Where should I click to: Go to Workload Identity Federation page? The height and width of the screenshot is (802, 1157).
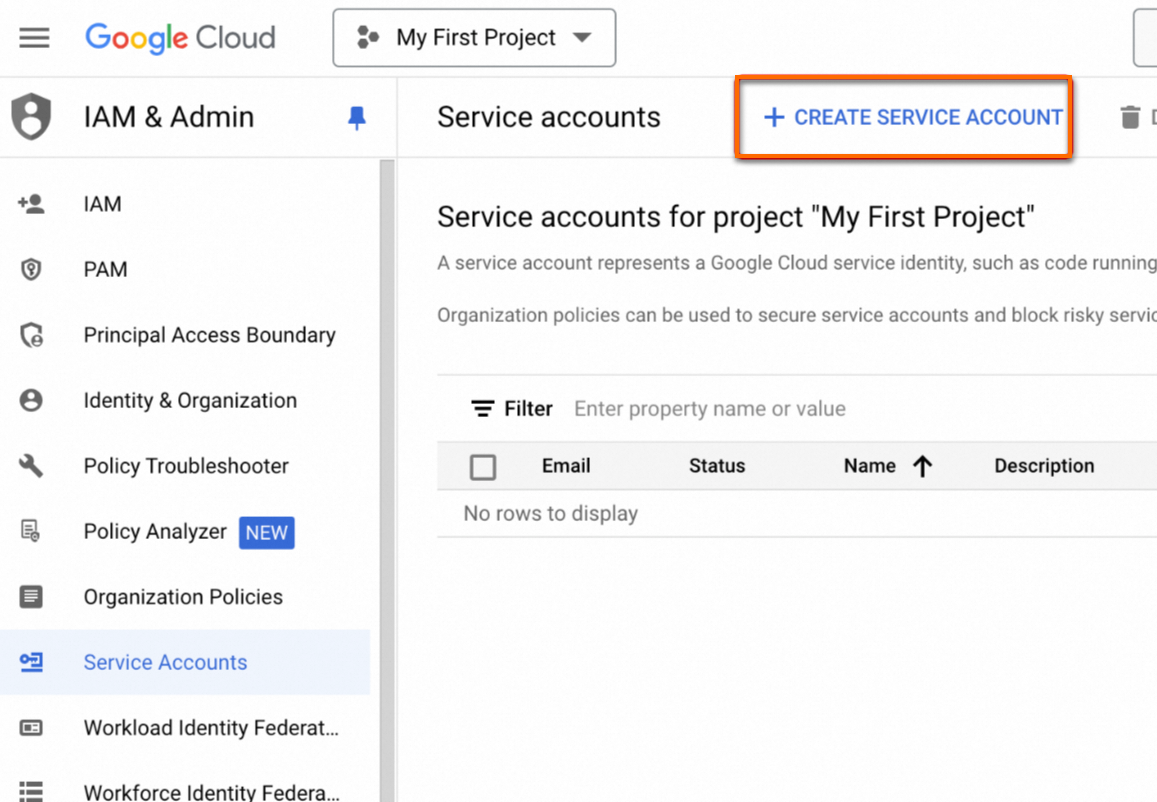211,728
